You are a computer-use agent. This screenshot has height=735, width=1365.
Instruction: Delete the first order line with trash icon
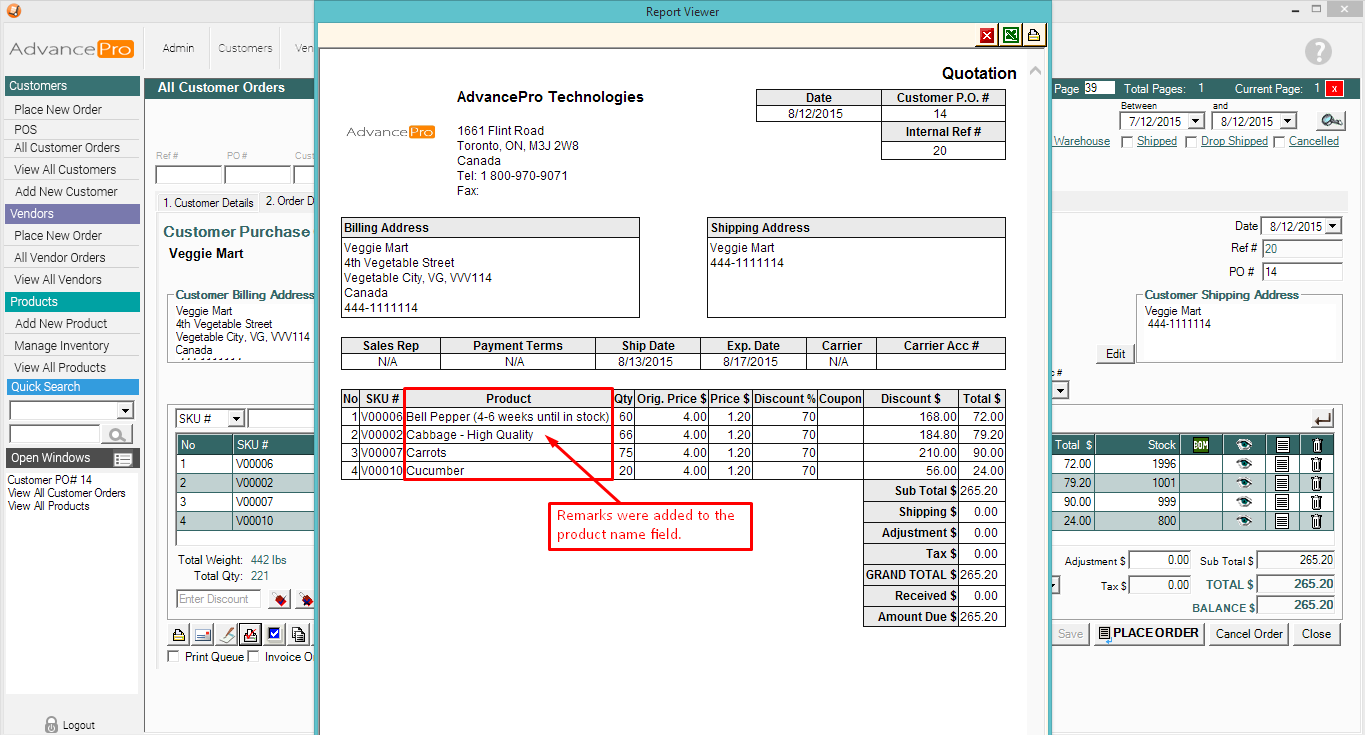click(1316, 464)
